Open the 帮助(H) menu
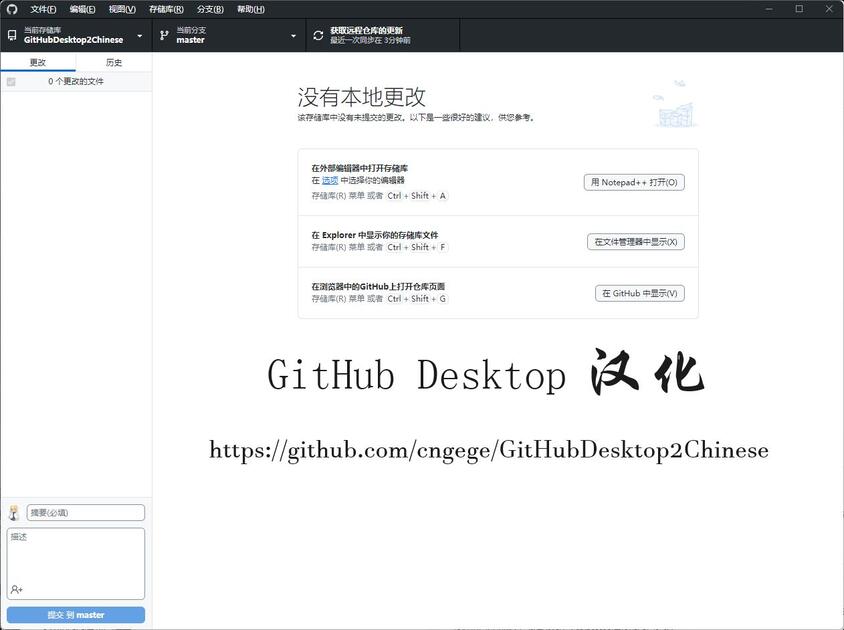 (251, 9)
